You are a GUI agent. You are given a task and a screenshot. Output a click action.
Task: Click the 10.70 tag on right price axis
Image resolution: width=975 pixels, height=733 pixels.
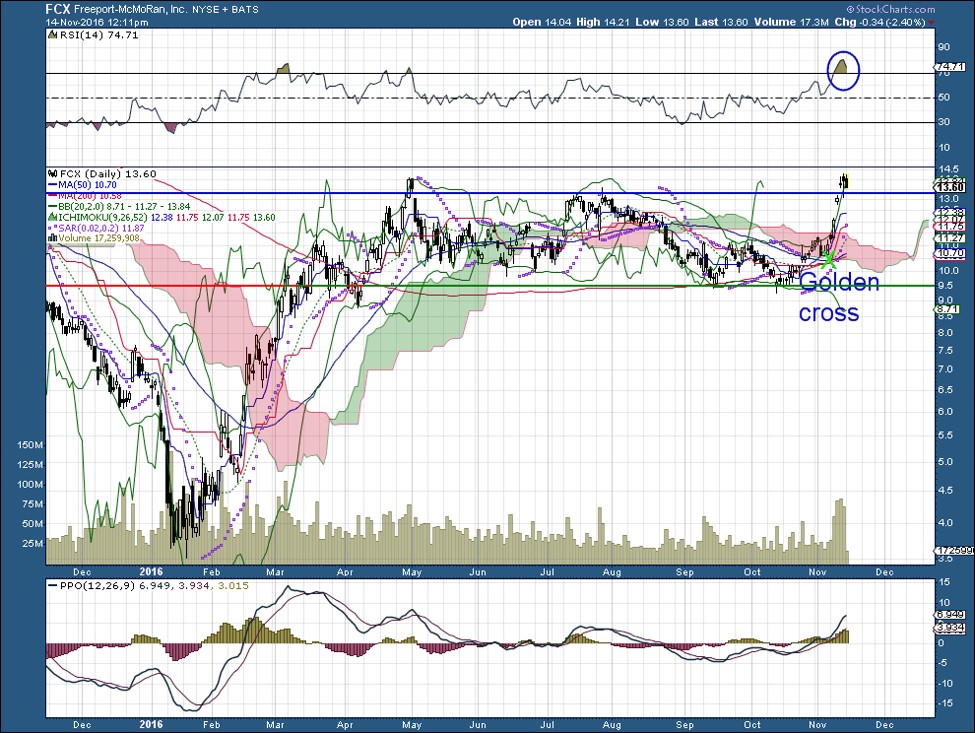(951, 253)
